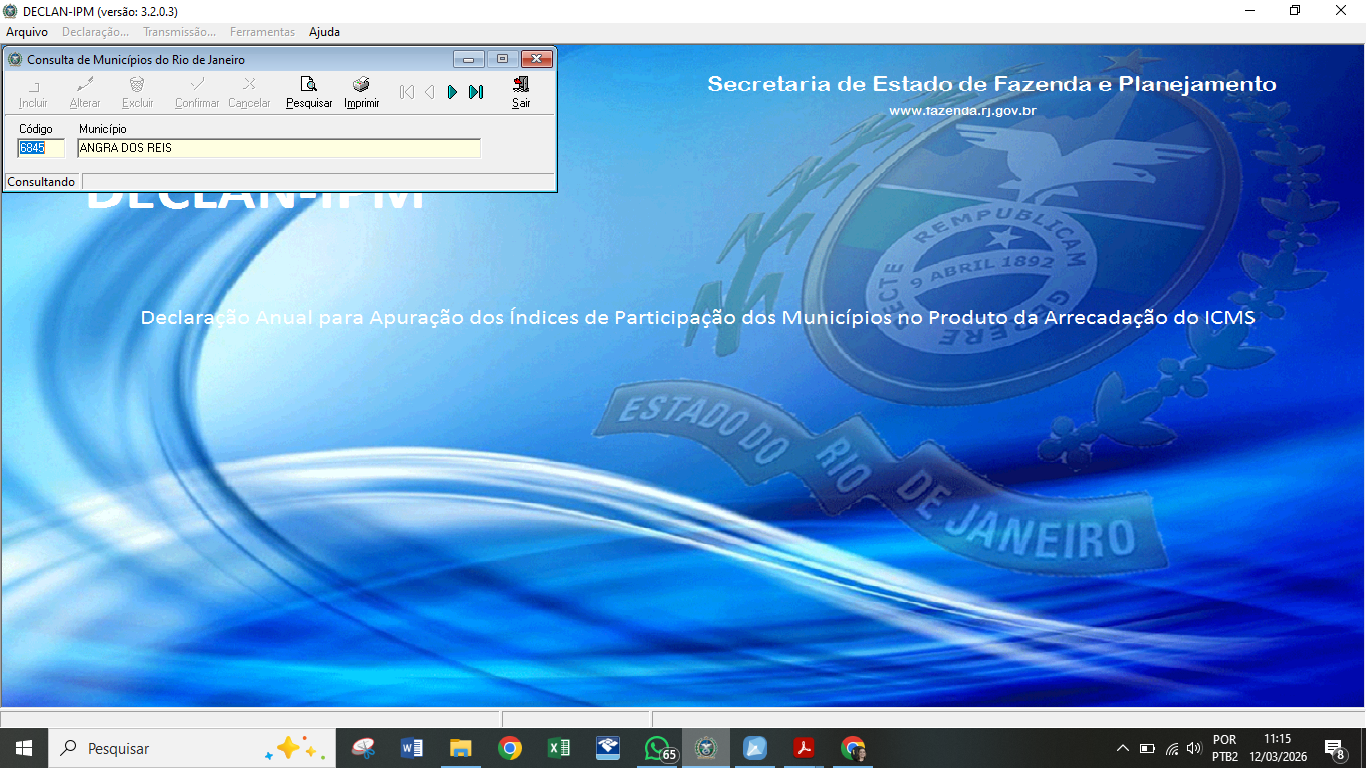Image resolution: width=1366 pixels, height=768 pixels.
Task: Open Adobe Acrobat from the taskbar
Action: pyautogui.click(x=804, y=748)
